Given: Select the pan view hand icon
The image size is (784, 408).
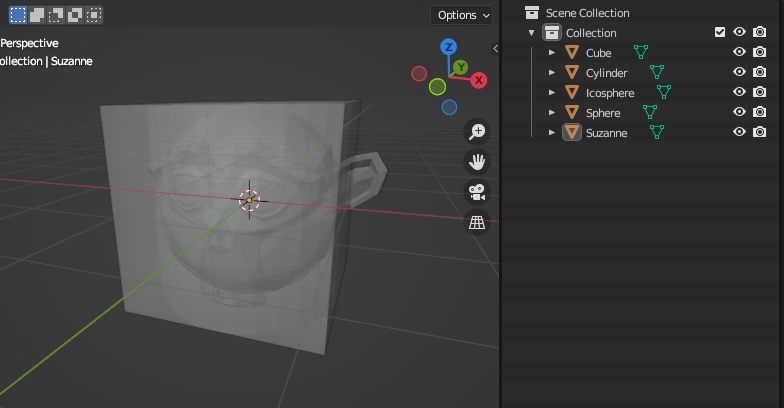Looking at the screenshot, I should coord(477,162).
